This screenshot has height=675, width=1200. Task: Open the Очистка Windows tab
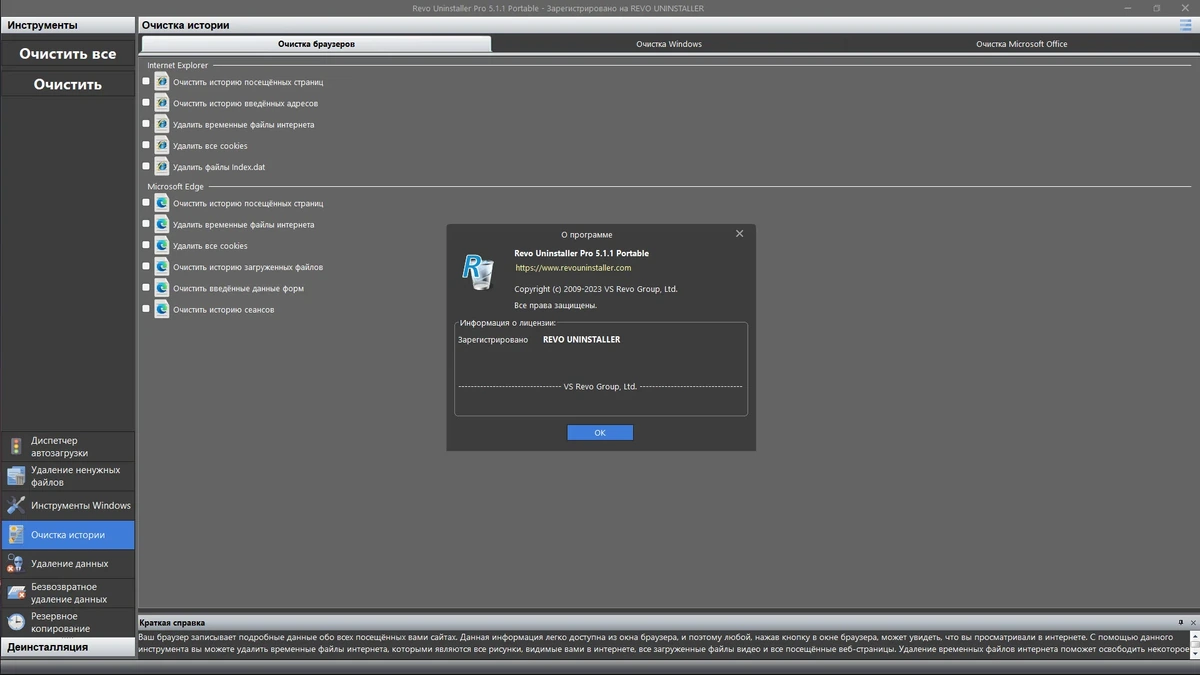click(669, 44)
